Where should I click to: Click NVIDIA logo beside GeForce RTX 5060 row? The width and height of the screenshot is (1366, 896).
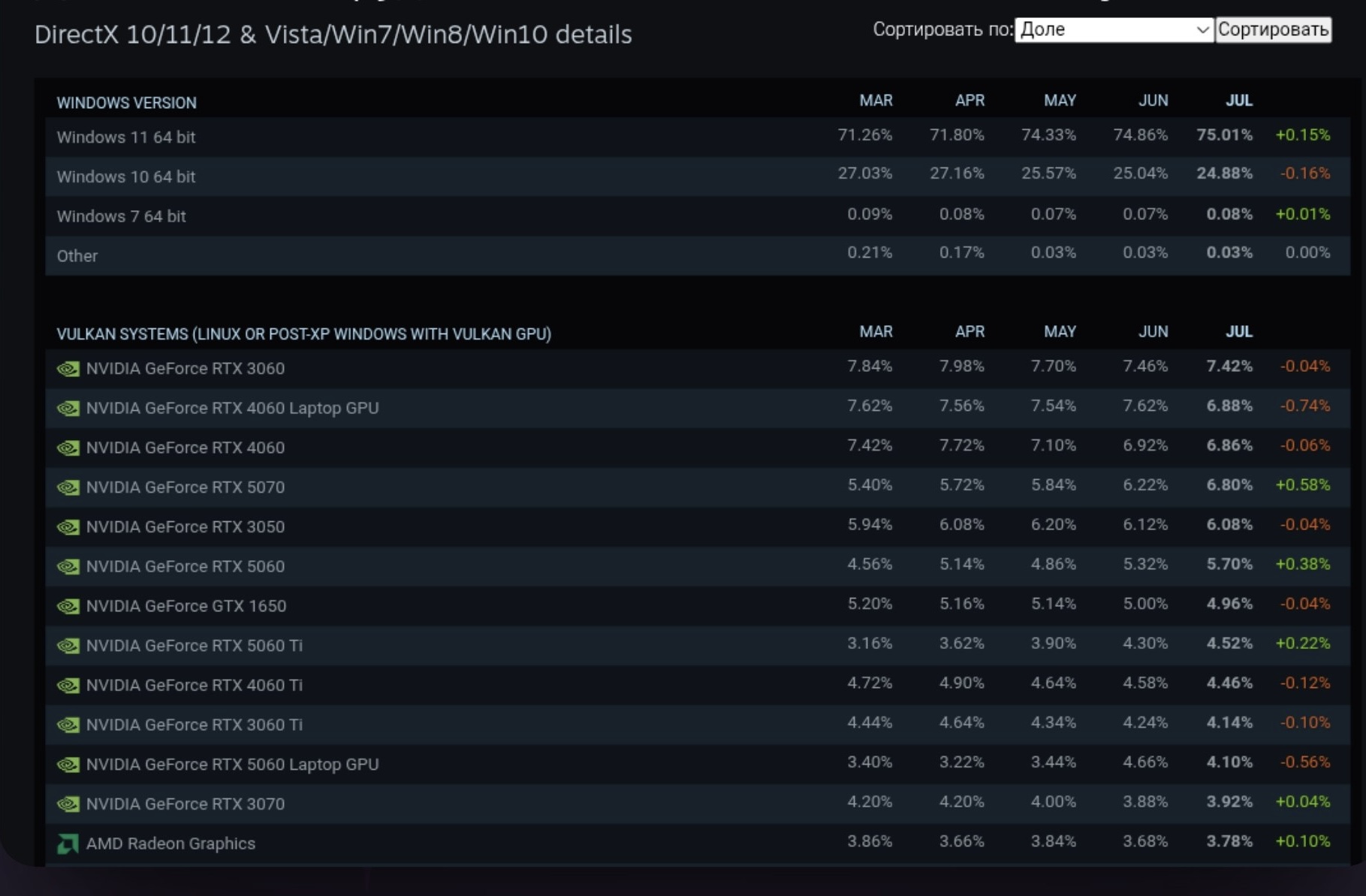tap(68, 567)
